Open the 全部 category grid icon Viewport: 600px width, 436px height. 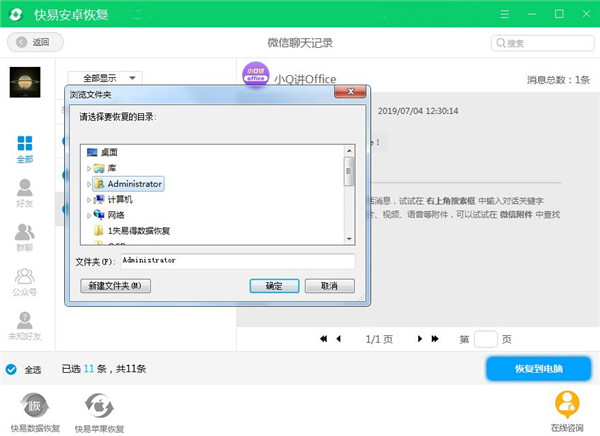[25, 144]
